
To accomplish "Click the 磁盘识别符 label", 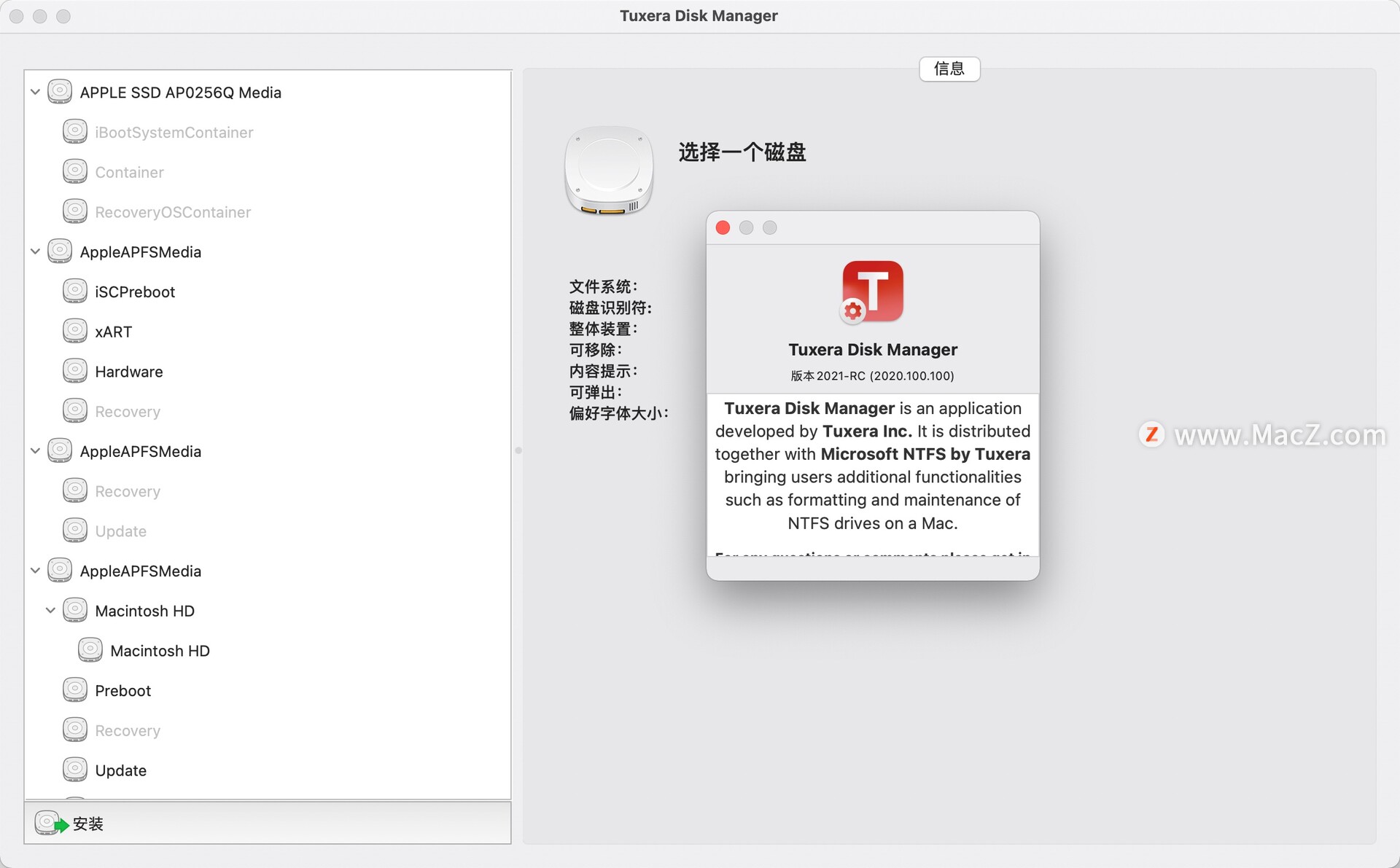I will [610, 308].
